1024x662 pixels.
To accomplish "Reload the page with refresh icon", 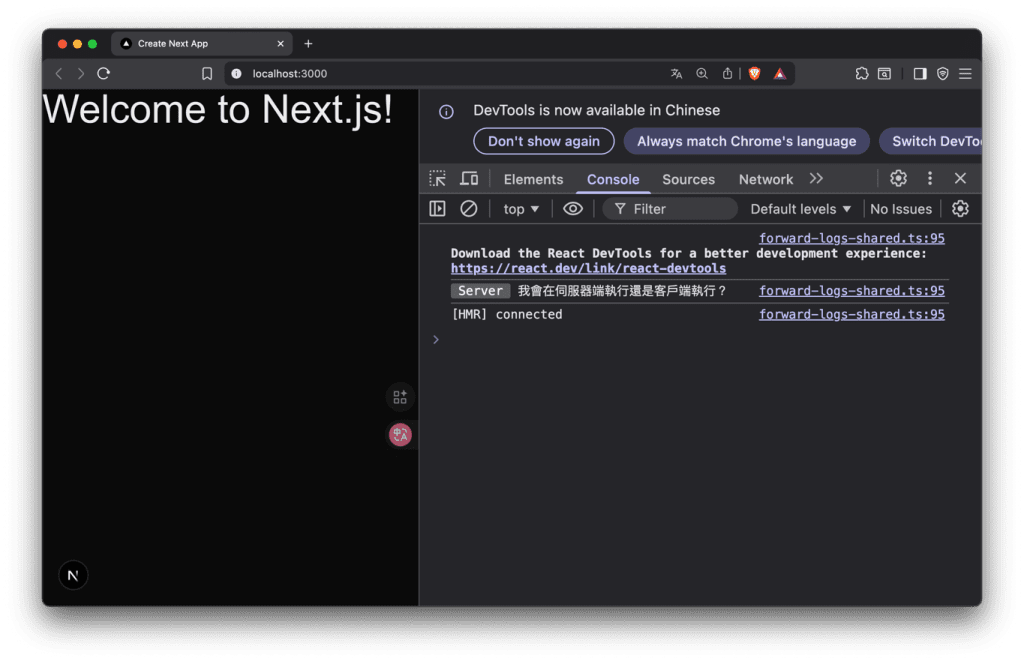I will tap(103, 73).
